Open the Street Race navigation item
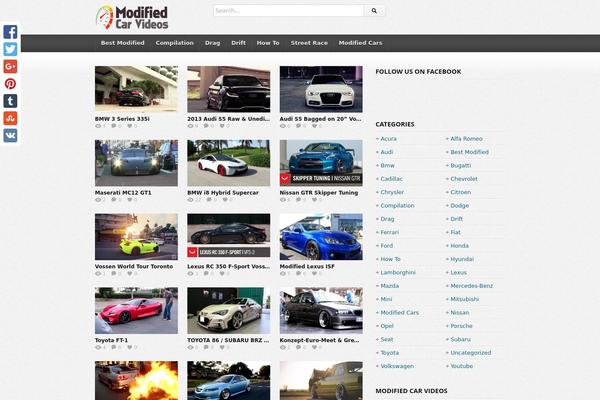600x400 pixels. [x=309, y=43]
